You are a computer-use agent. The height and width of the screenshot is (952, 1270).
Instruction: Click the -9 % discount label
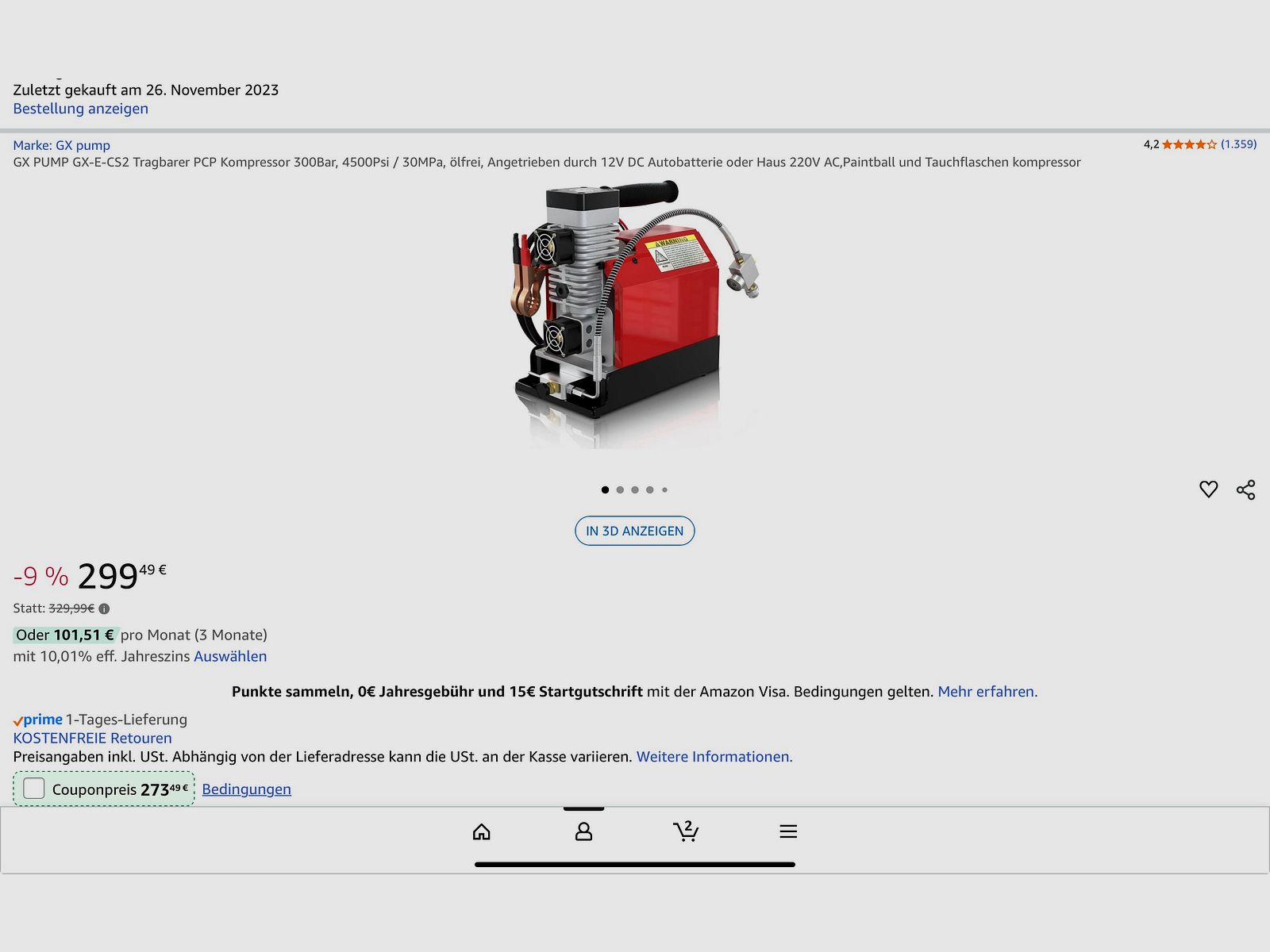40,576
